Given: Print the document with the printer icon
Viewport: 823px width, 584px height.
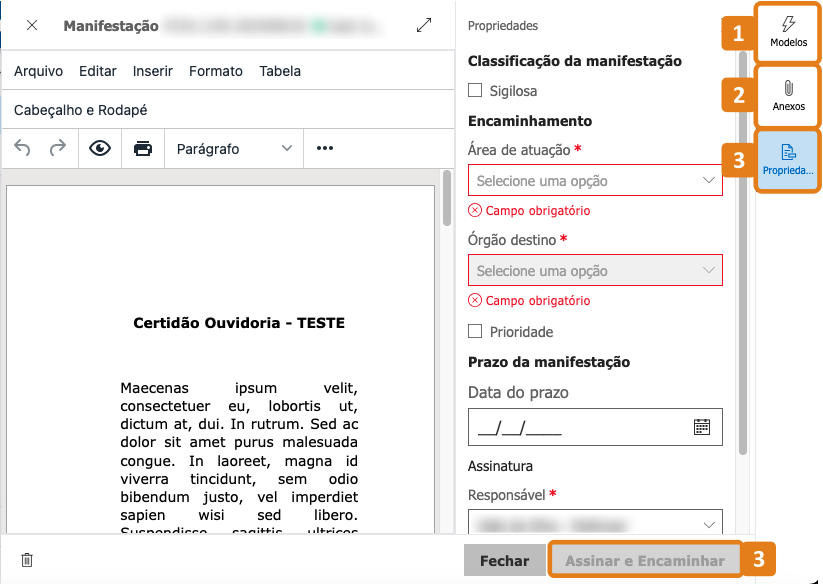Looking at the screenshot, I should coord(143,148).
